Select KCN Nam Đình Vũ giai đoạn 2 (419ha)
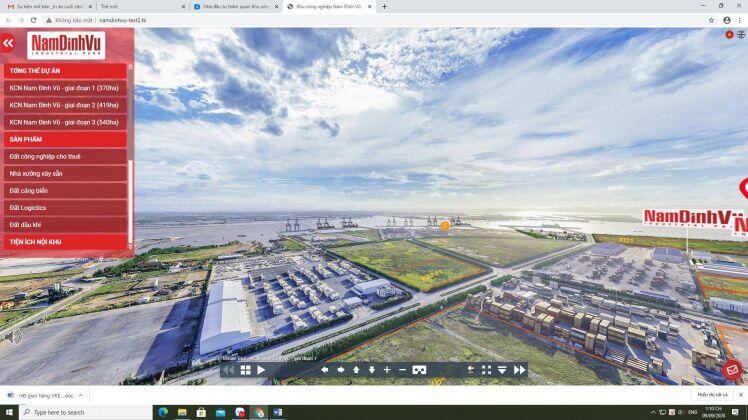 (65, 105)
